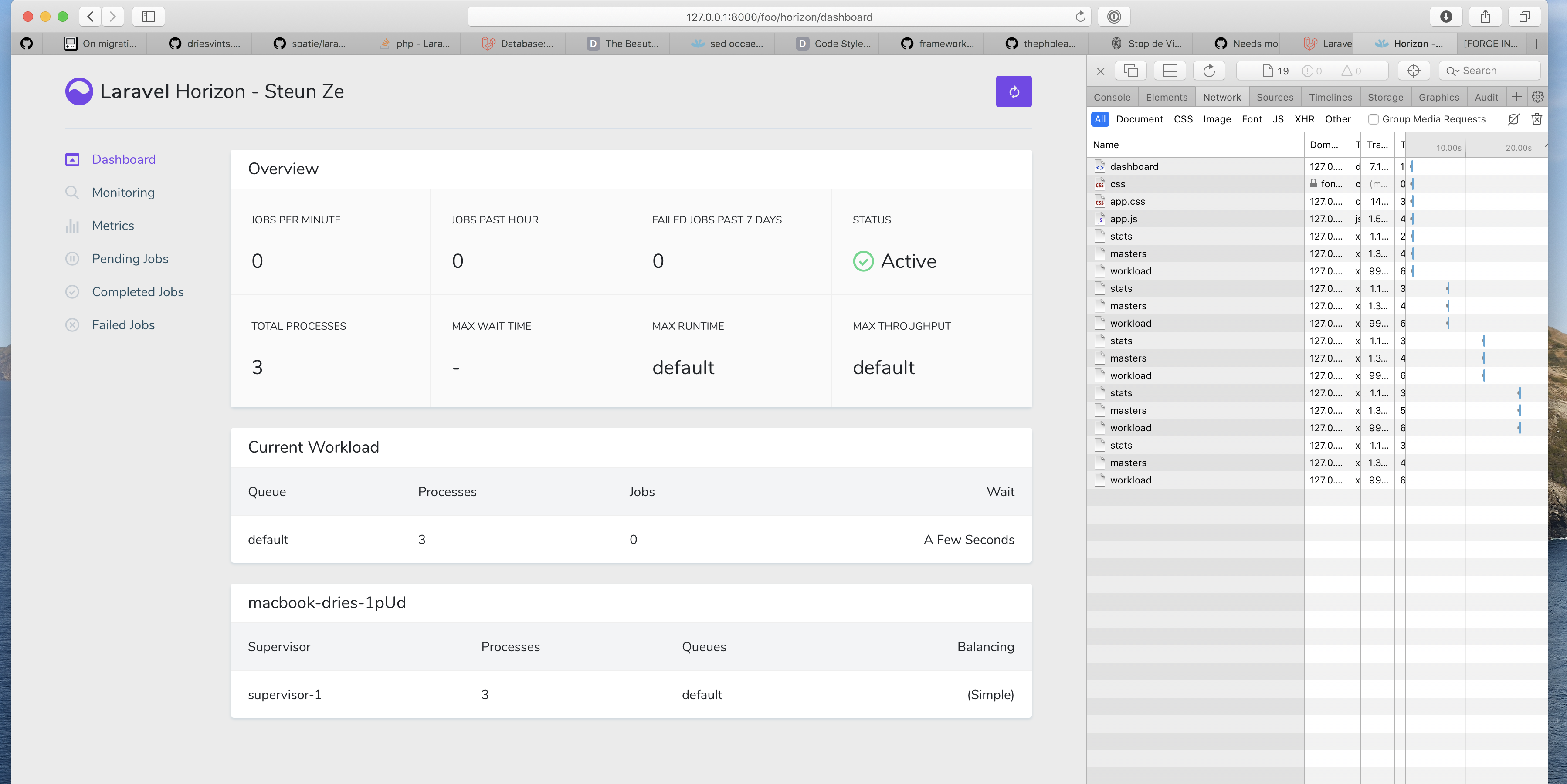Add a new Inspector tab with the plus button

coord(1516,97)
